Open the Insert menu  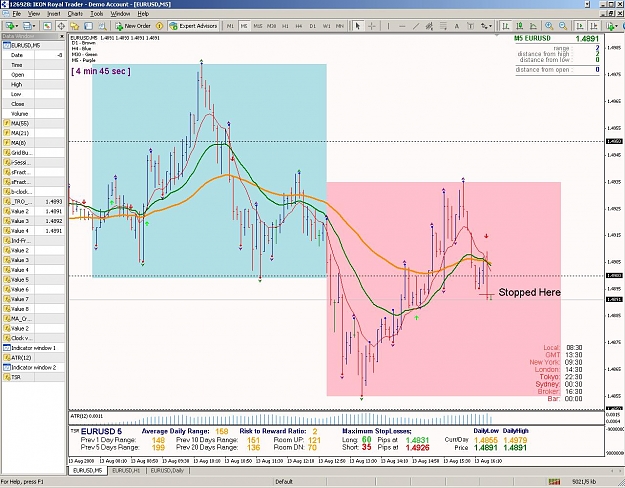click(x=53, y=14)
